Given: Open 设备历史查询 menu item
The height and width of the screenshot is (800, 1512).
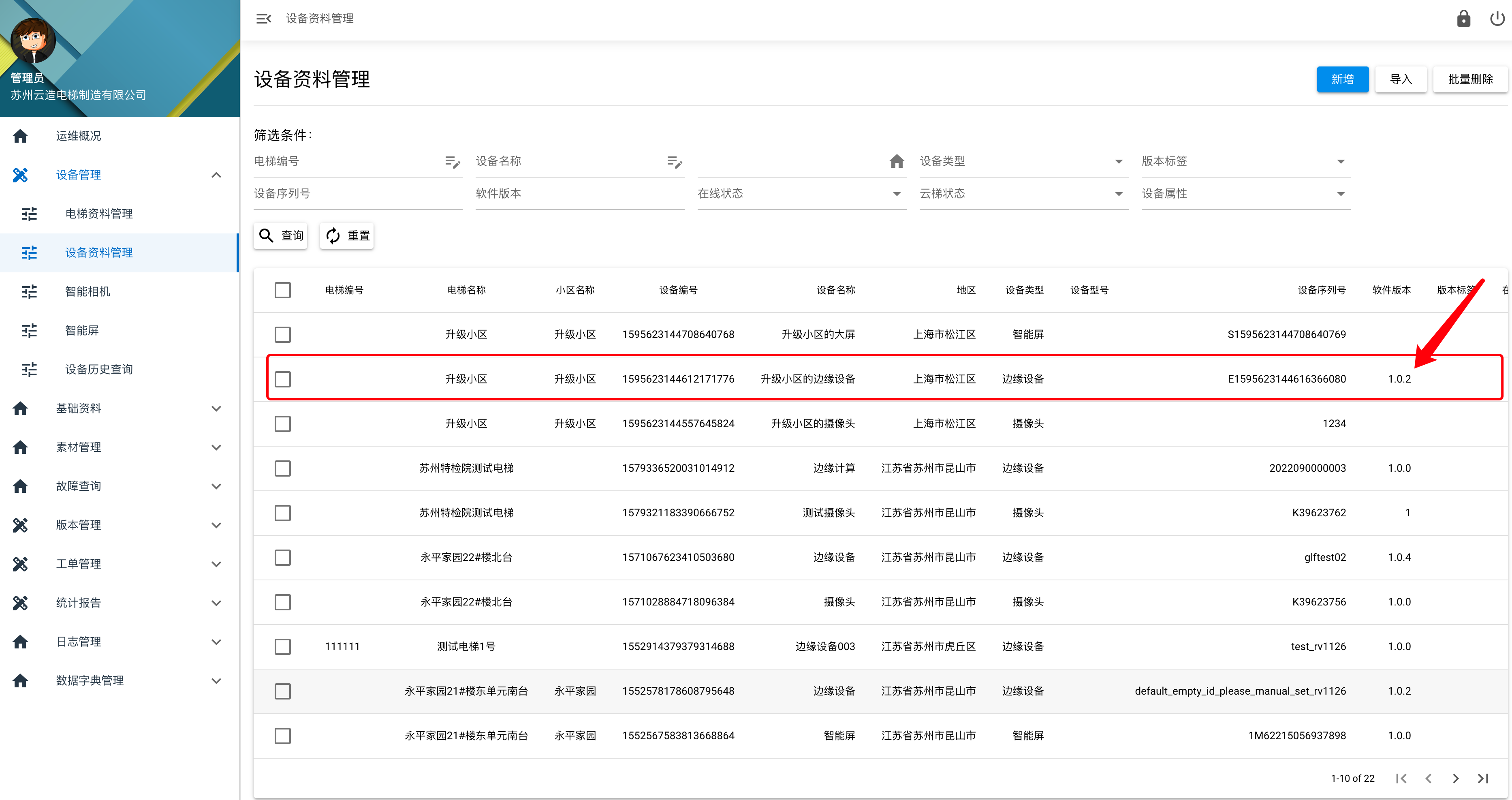Looking at the screenshot, I should click(x=98, y=369).
